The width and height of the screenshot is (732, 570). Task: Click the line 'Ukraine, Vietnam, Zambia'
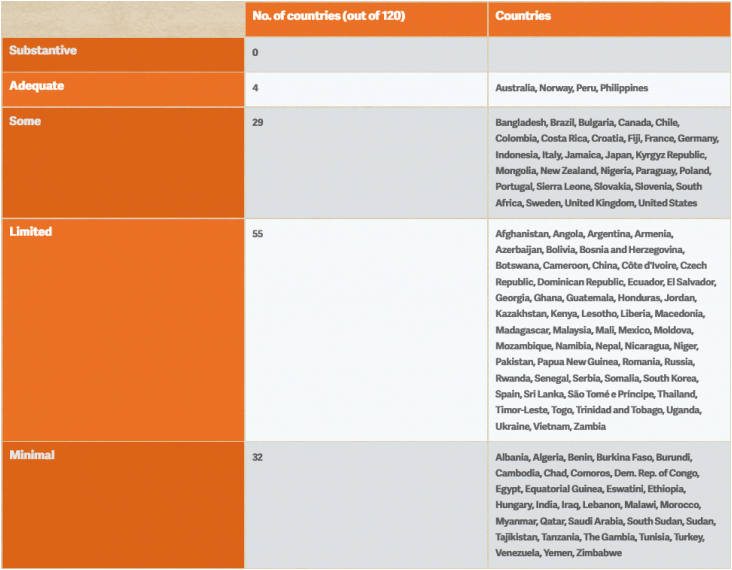[x=550, y=426]
